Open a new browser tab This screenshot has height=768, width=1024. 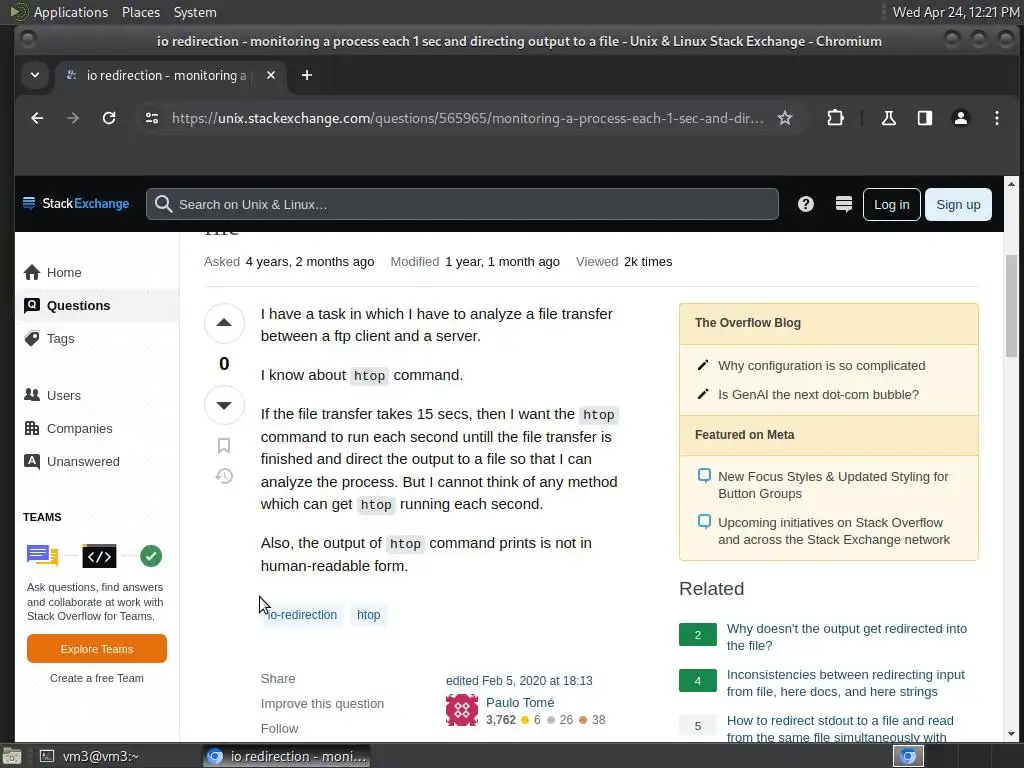(306, 75)
